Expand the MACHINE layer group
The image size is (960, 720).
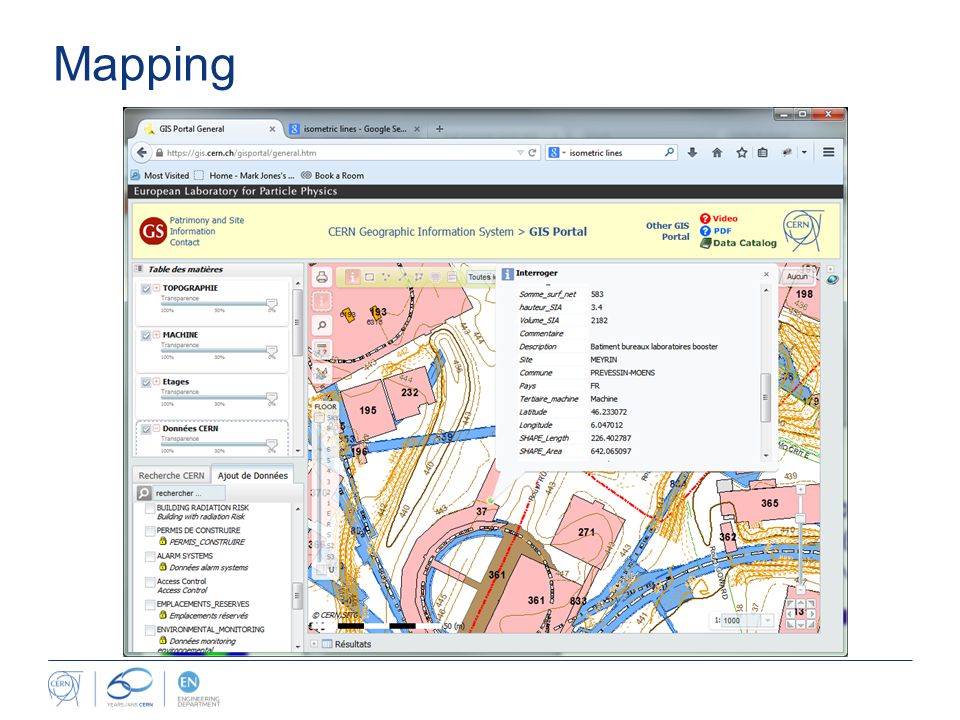click(x=157, y=335)
